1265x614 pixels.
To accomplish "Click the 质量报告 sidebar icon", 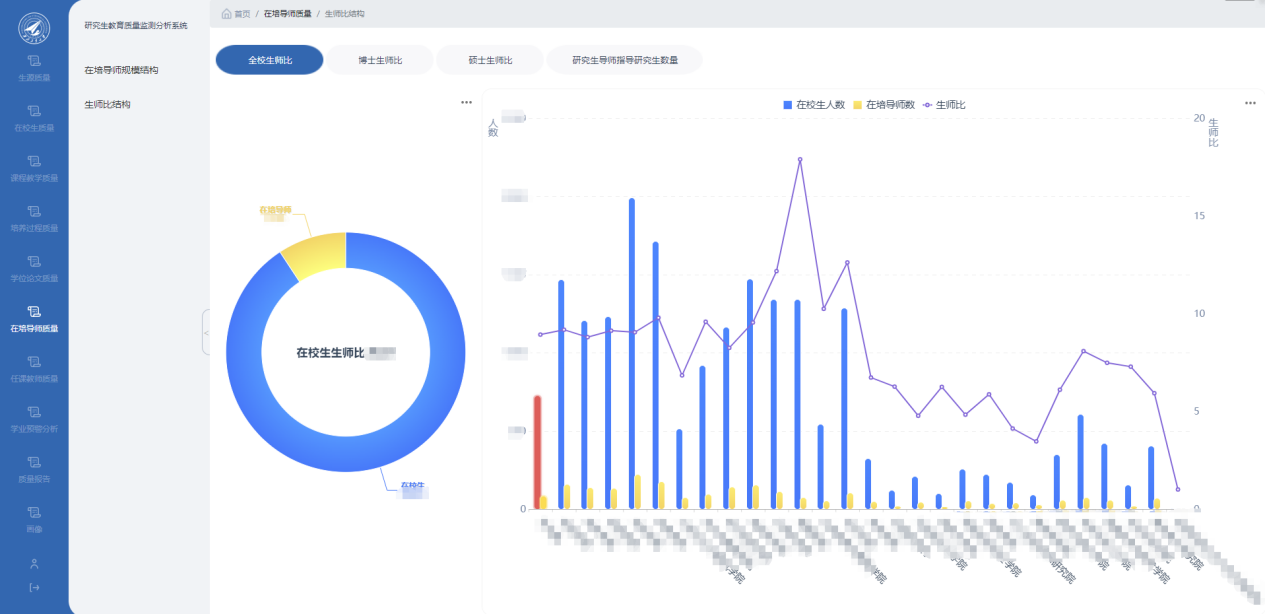I will tap(34, 462).
